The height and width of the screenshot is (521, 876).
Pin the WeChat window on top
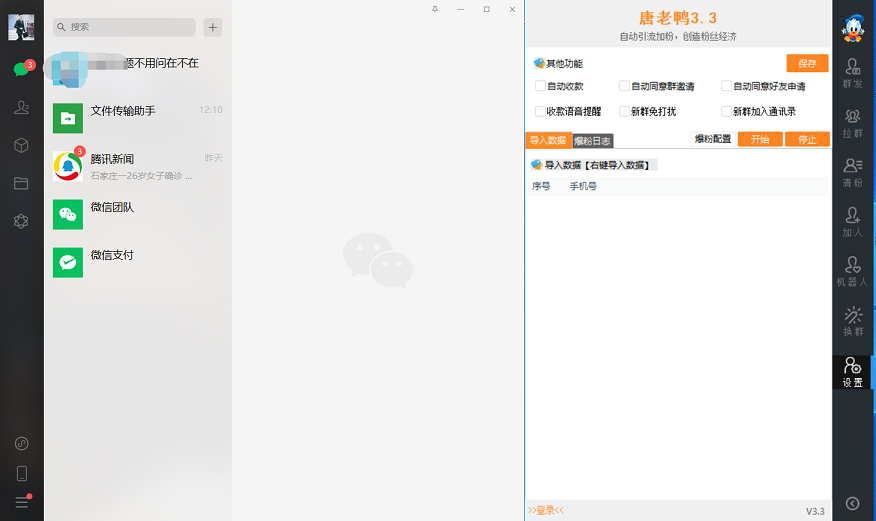pyautogui.click(x=435, y=9)
